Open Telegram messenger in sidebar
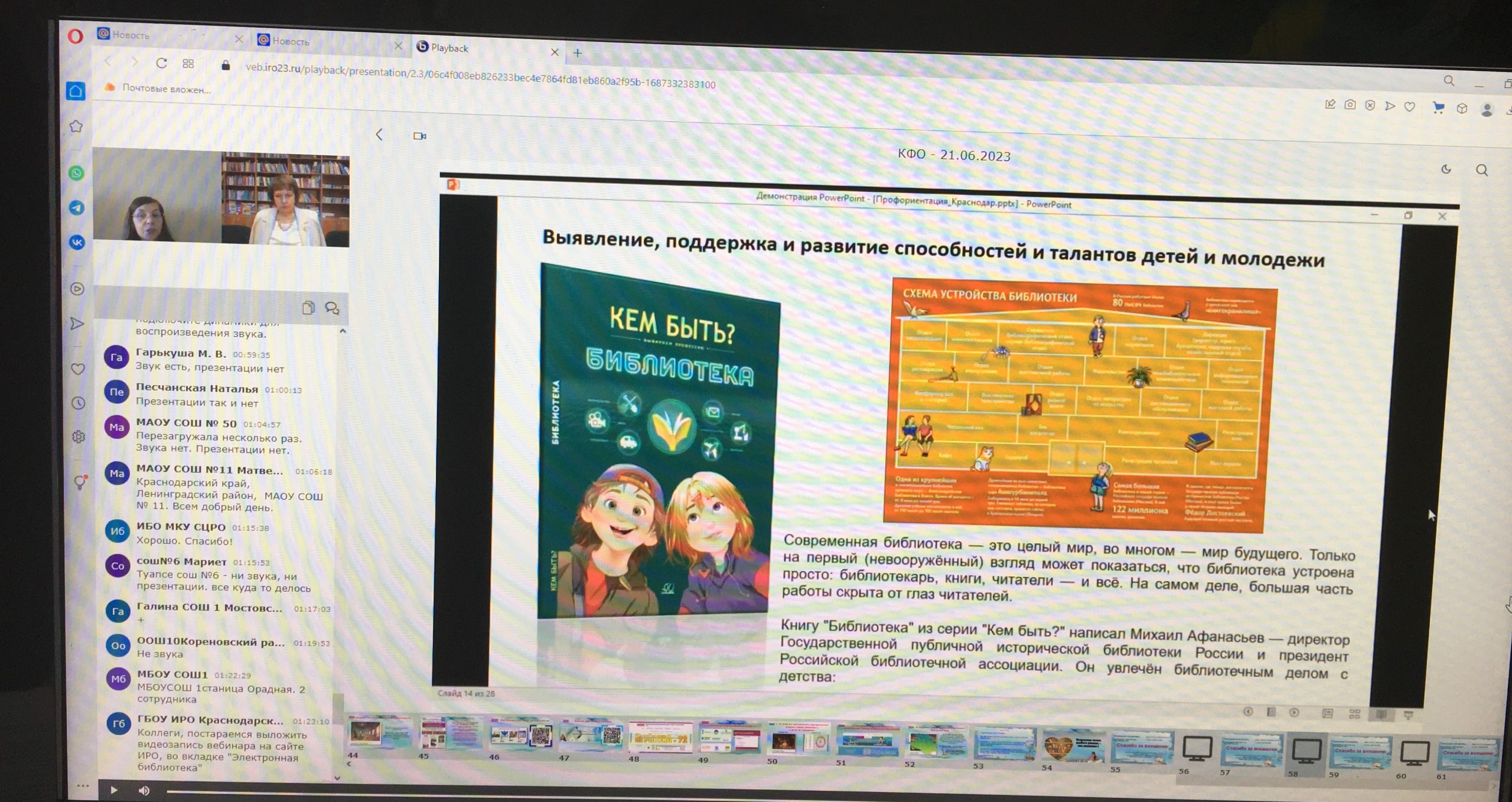 [x=77, y=208]
